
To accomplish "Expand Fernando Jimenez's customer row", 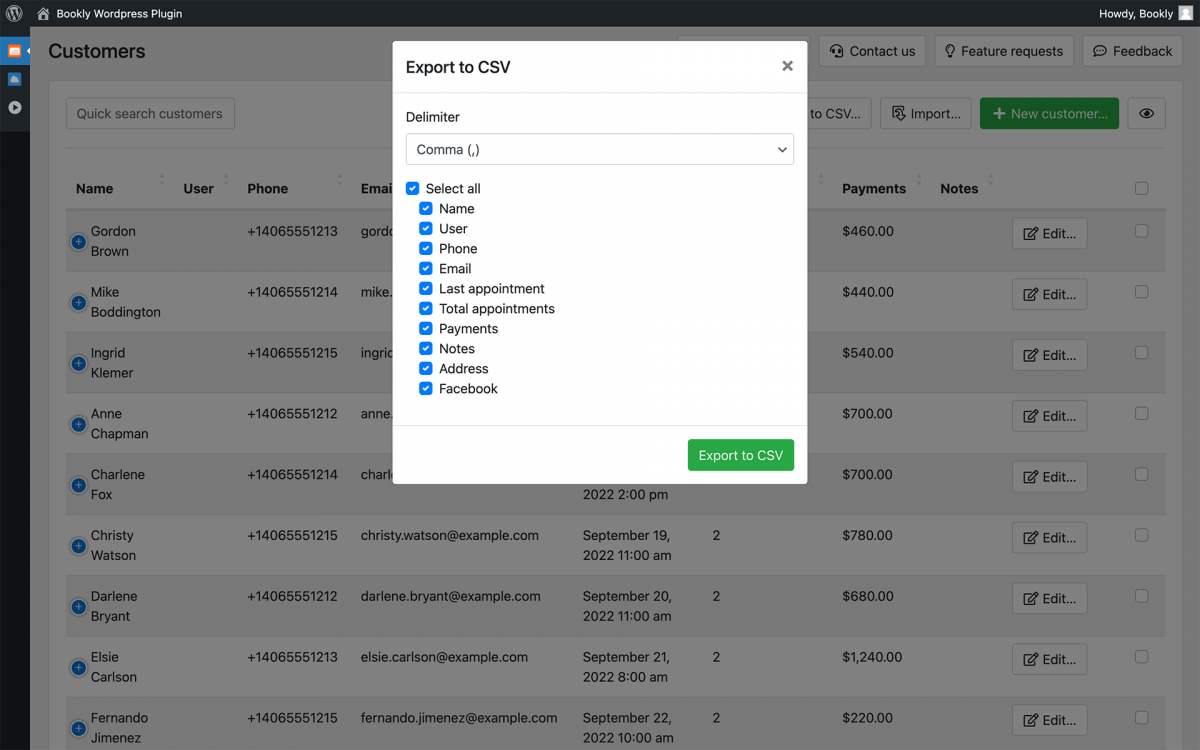I will point(78,729).
